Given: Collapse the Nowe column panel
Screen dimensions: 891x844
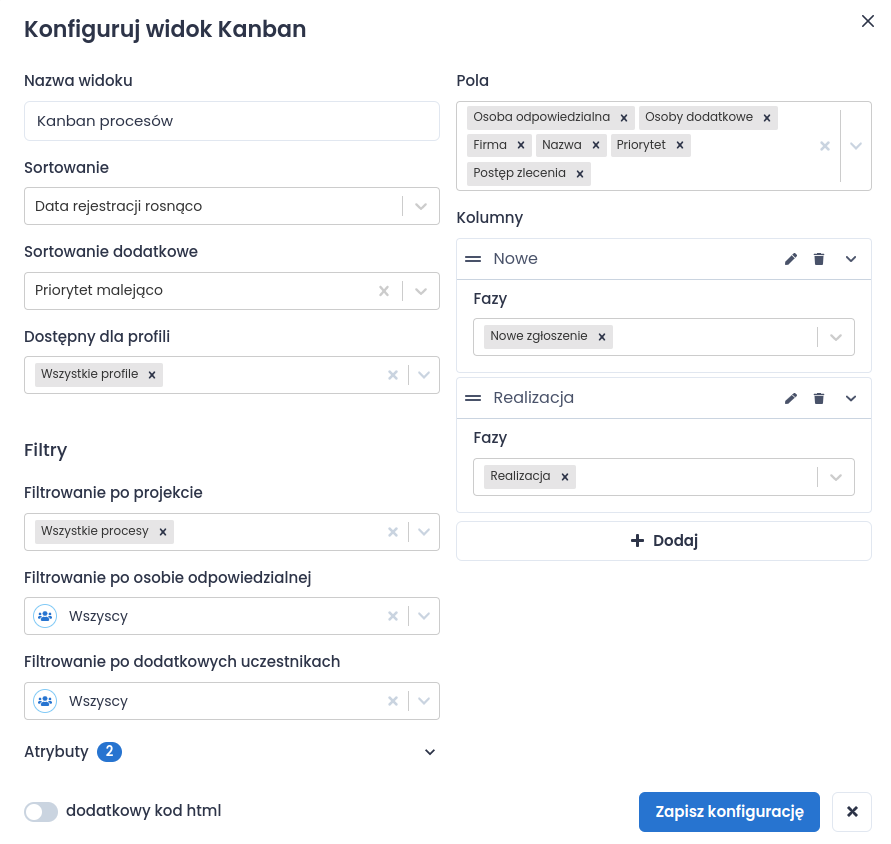Looking at the screenshot, I should click(x=851, y=259).
